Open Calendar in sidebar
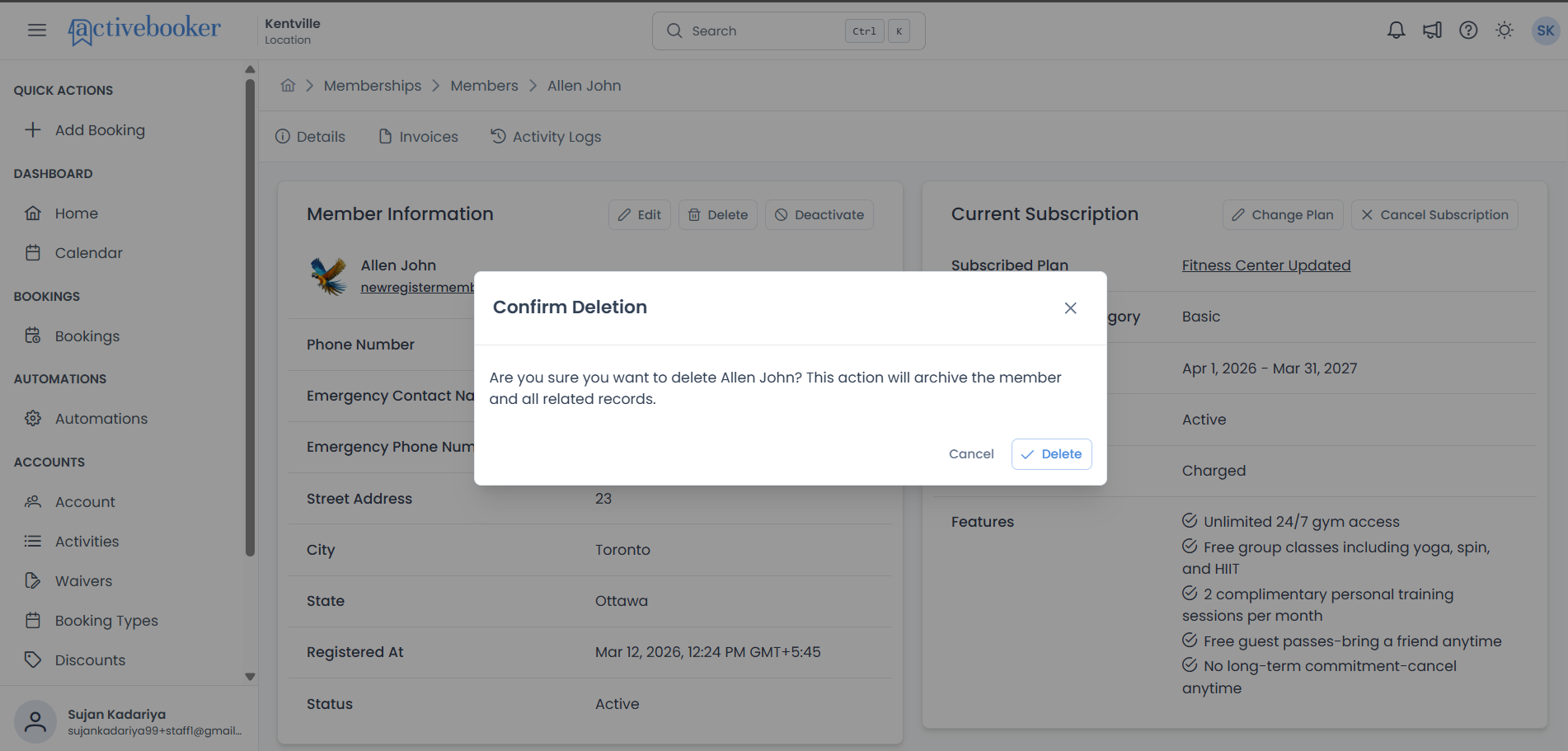 point(89,253)
